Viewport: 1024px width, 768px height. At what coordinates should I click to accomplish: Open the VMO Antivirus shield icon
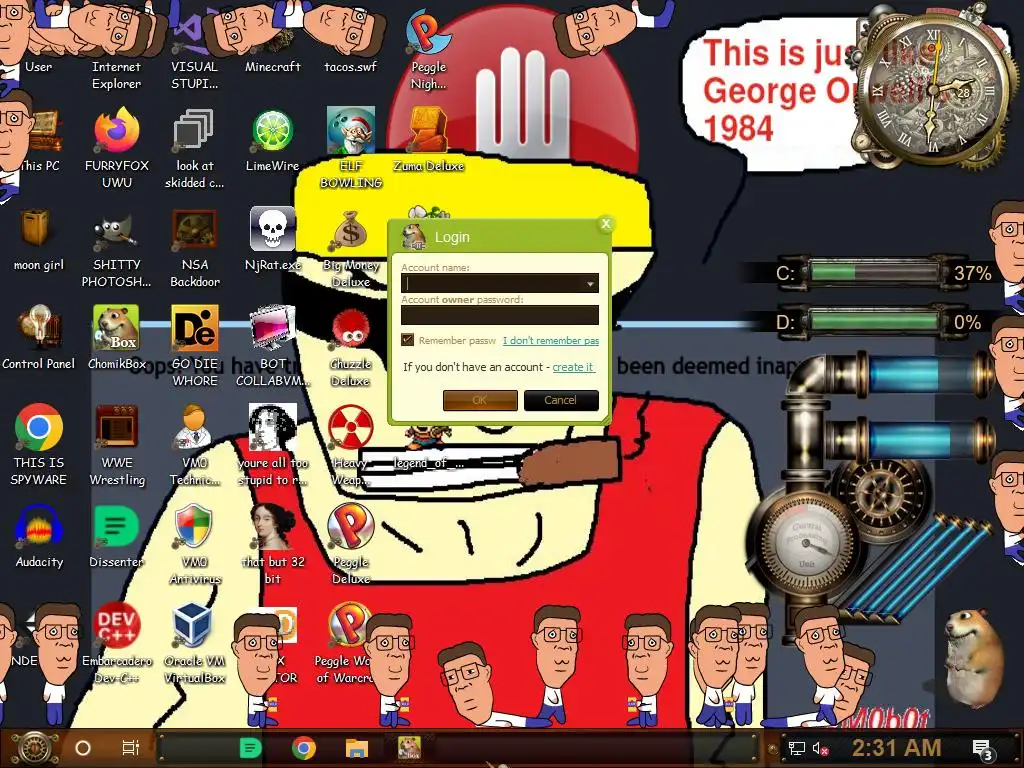tap(194, 545)
